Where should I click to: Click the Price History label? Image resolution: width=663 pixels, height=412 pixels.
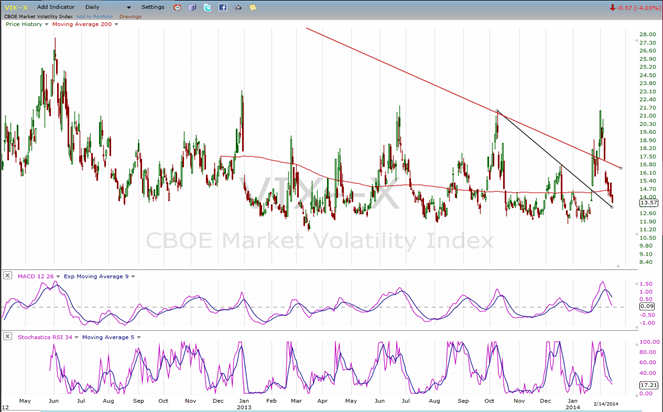click(24, 25)
